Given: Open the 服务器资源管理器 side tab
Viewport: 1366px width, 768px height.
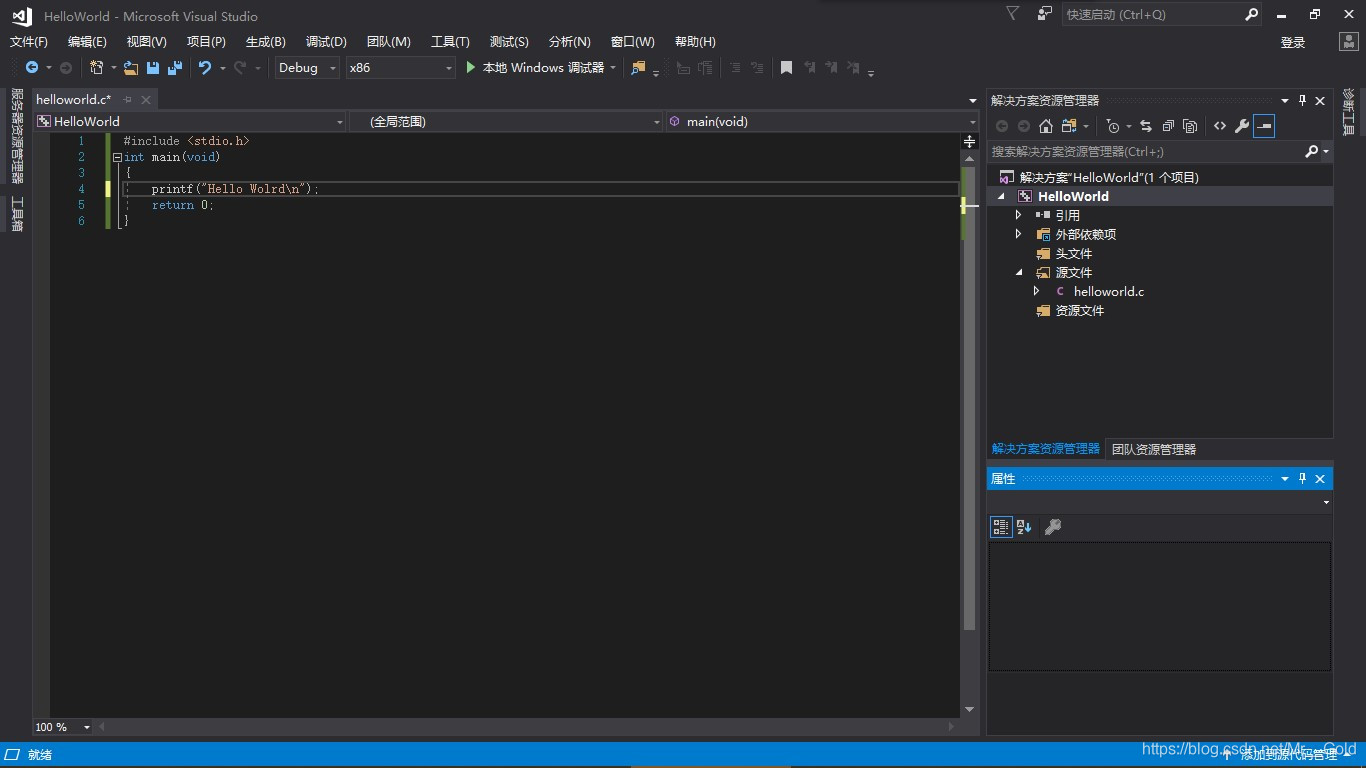Looking at the screenshot, I should pyautogui.click(x=17, y=136).
